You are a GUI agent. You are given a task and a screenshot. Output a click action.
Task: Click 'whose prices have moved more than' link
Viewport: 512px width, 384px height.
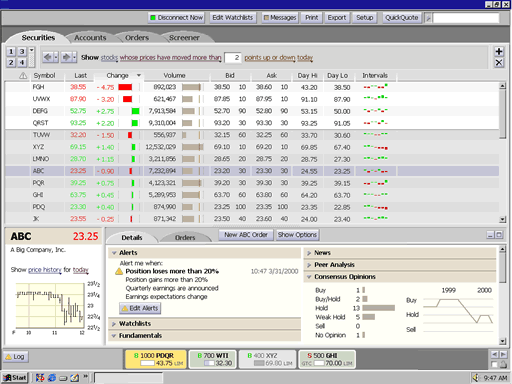click(x=170, y=58)
